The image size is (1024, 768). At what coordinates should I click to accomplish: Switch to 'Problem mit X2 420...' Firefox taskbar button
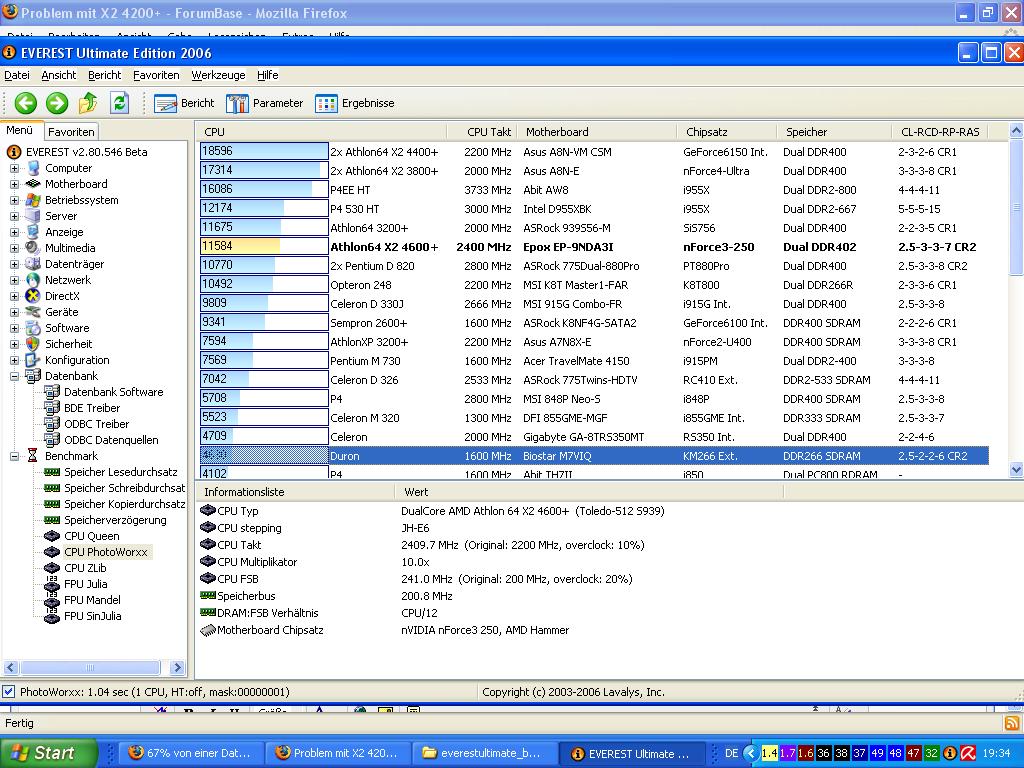click(x=339, y=754)
